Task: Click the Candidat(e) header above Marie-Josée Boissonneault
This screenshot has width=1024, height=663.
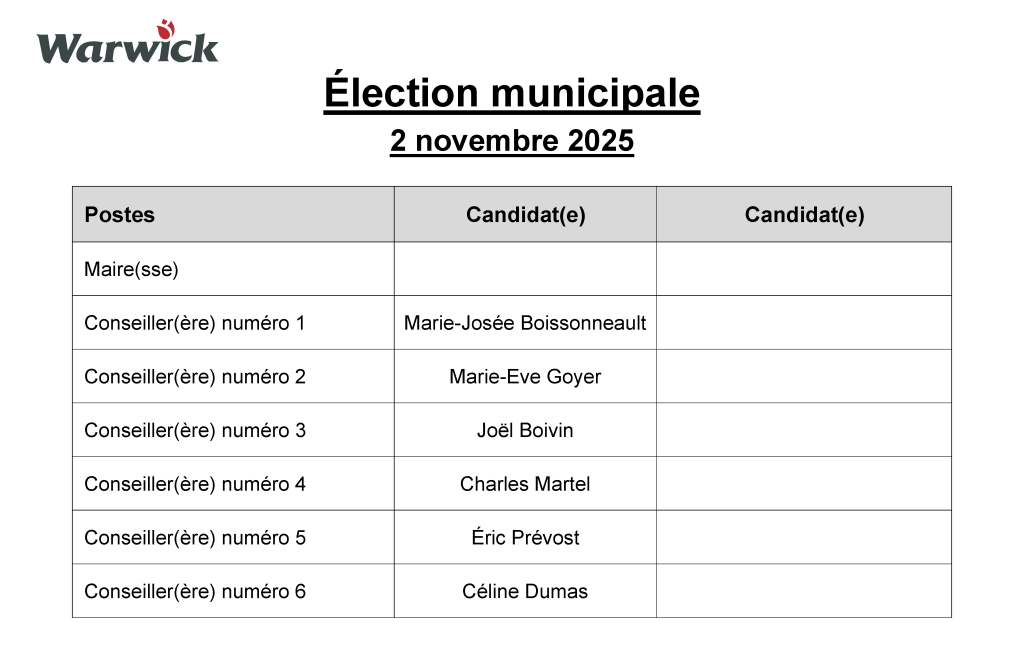Action: [525, 215]
